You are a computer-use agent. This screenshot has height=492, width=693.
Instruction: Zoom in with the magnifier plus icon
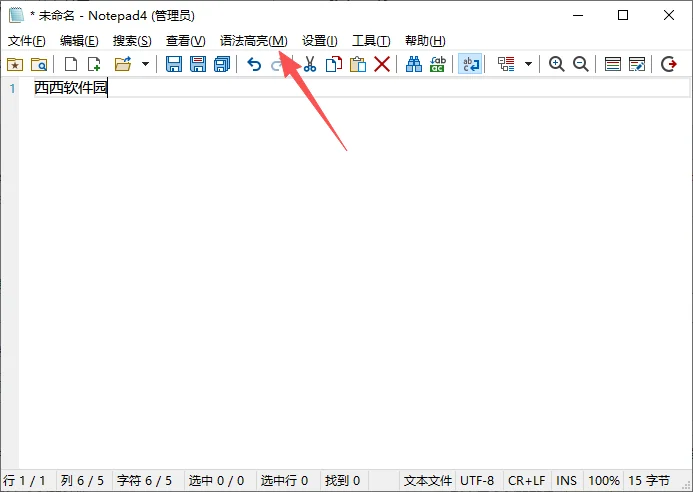[556, 65]
